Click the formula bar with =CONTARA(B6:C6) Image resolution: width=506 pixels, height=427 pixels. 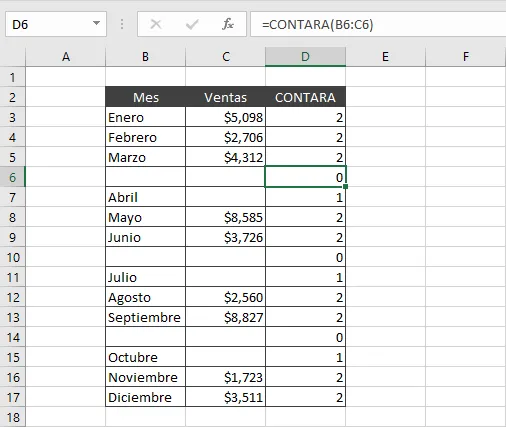[x=378, y=24]
